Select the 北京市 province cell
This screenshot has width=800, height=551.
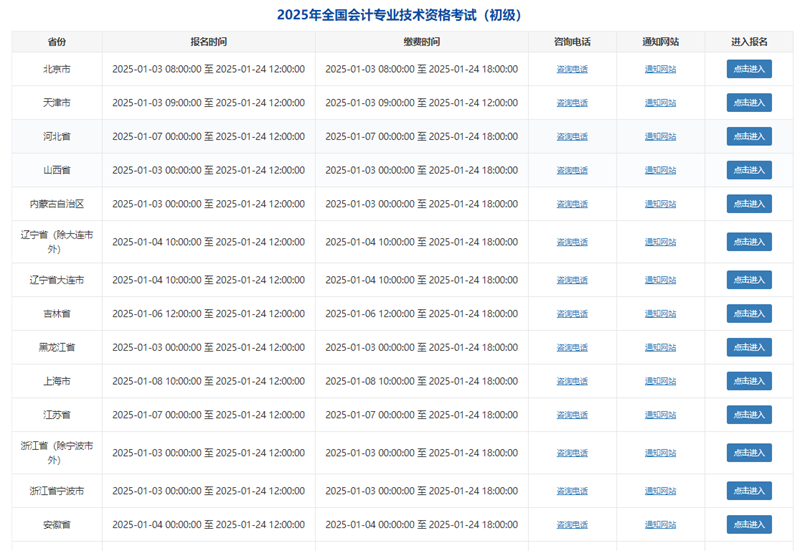pyautogui.click(x=57, y=69)
